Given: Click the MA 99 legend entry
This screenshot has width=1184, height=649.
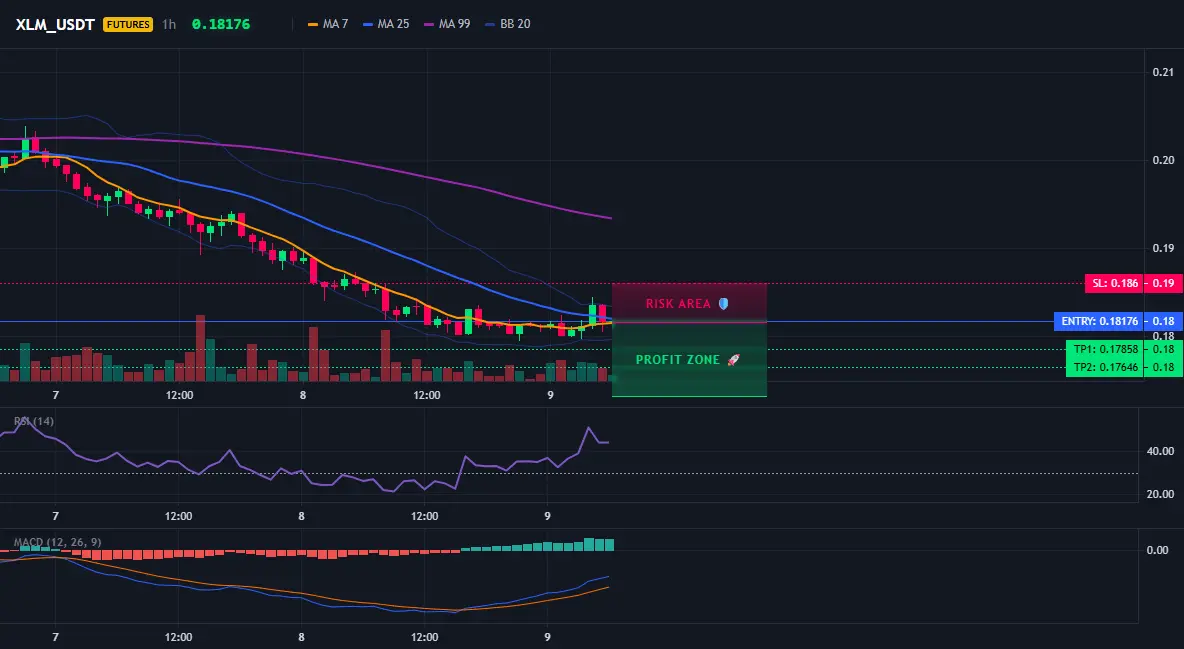Looking at the screenshot, I should (448, 24).
